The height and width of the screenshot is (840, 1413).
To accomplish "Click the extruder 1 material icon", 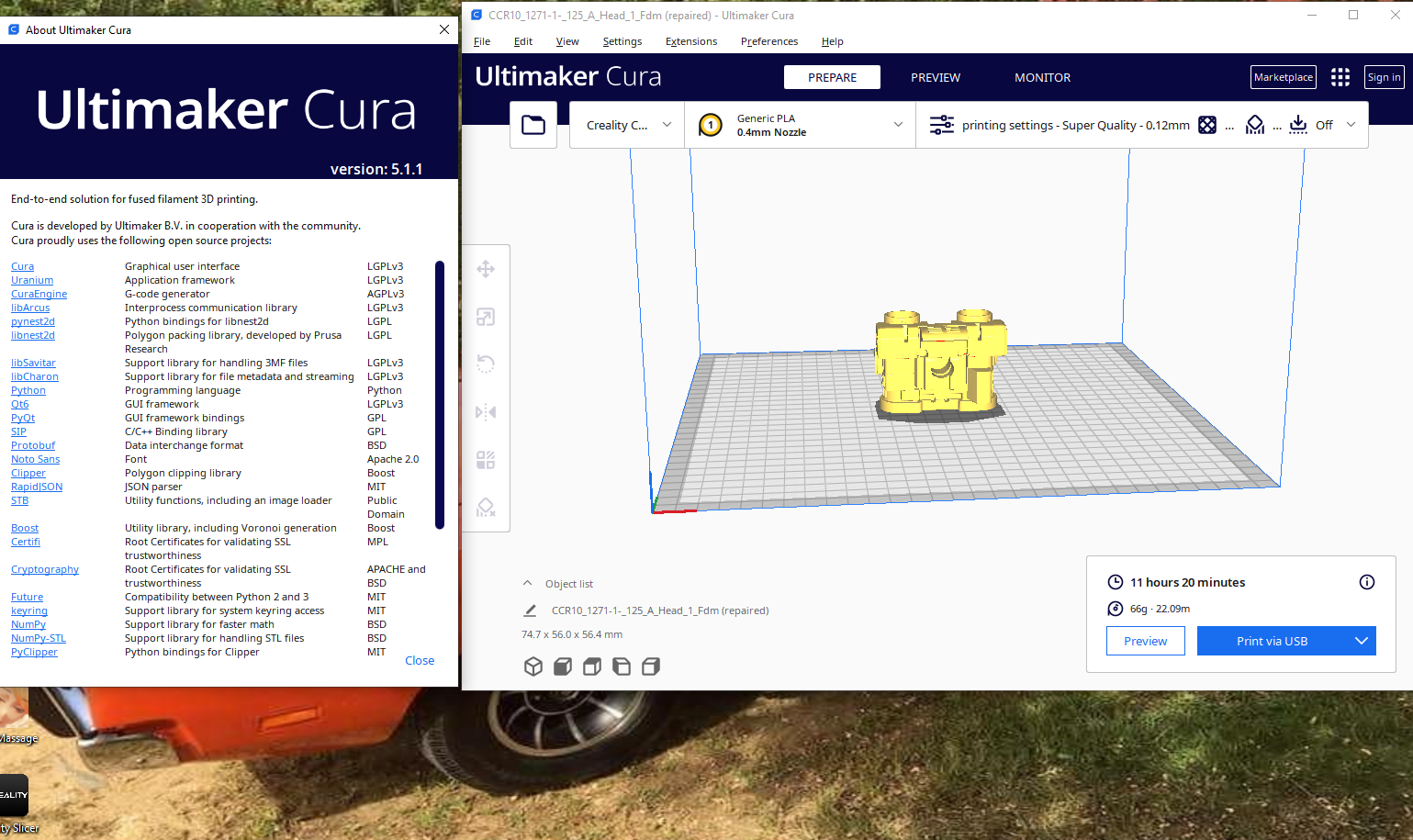I will 711,125.
